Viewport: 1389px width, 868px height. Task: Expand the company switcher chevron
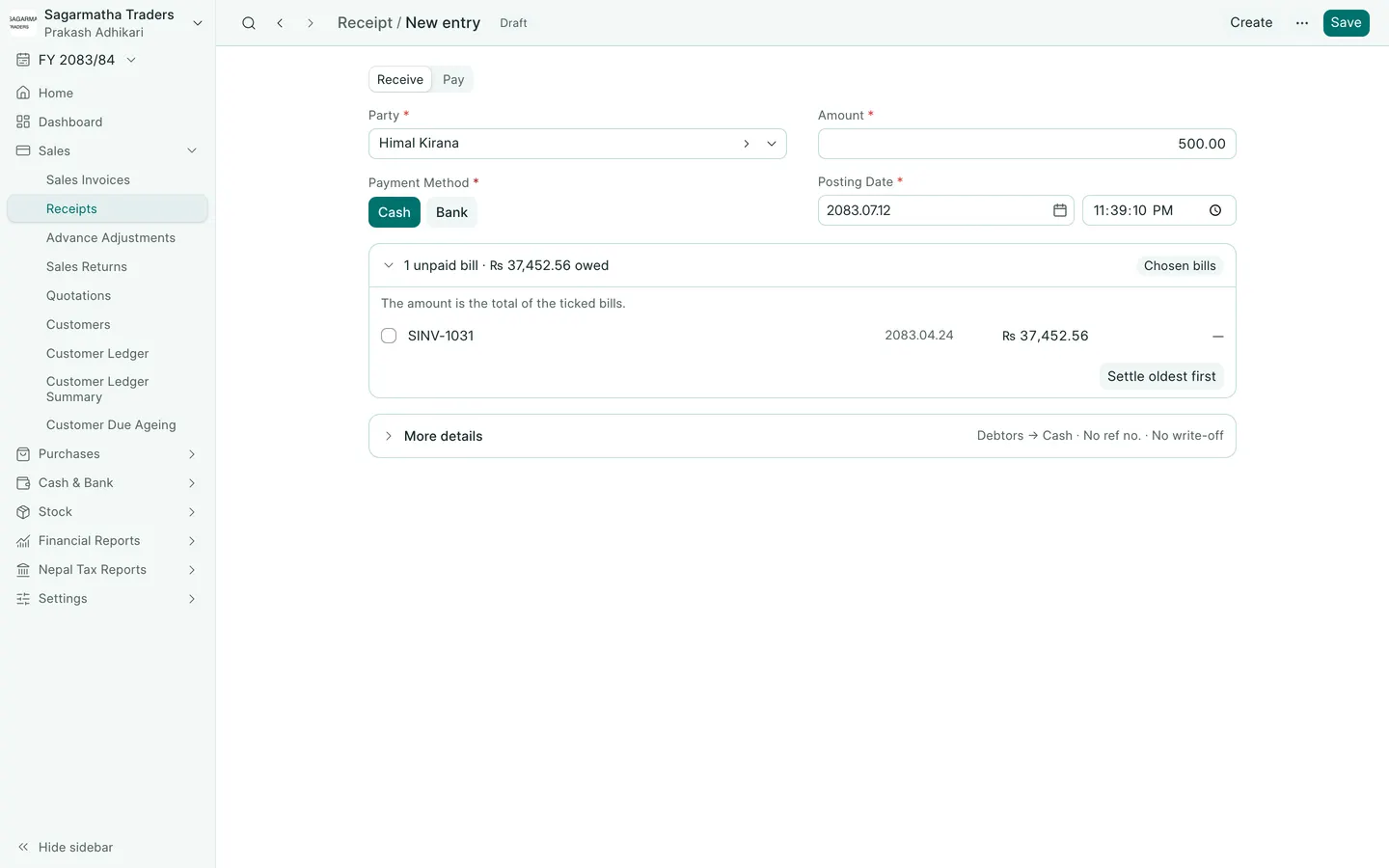[x=198, y=23]
